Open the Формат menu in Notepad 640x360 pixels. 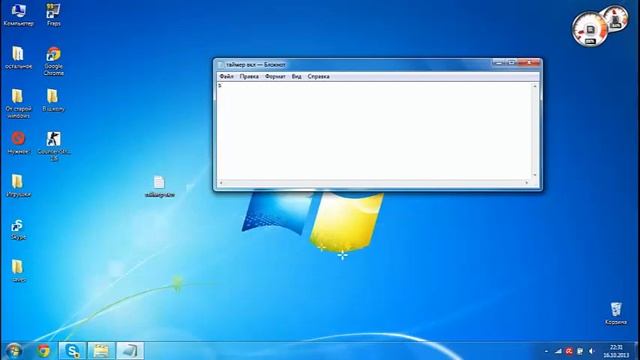[x=275, y=76]
